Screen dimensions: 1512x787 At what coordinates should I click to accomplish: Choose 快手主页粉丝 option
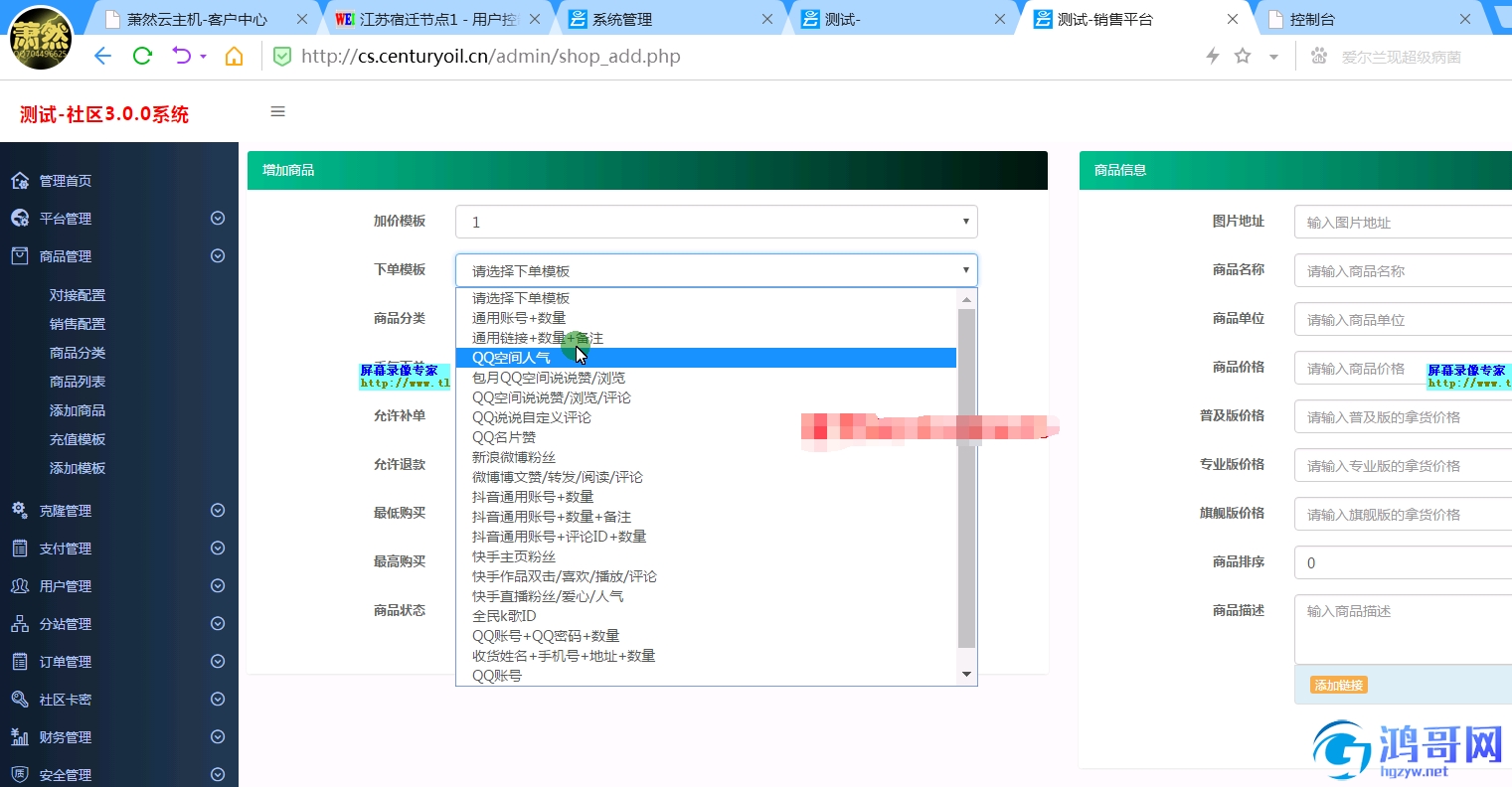706,556
